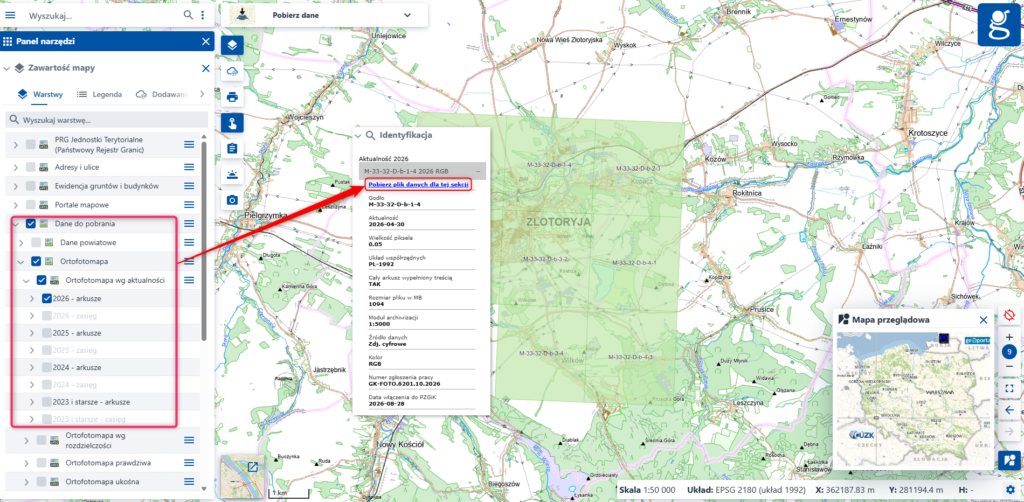Image resolution: width=1024 pixels, height=502 pixels.
Task: Click the main Wyszukaj search field
Action: 103,15
